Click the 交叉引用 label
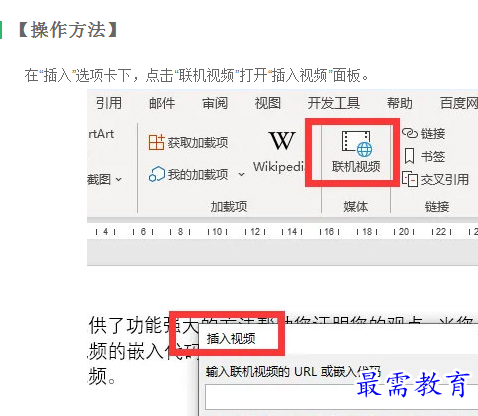Image resolution: width=478 pixels, height=416 pixels. point(445,180)
